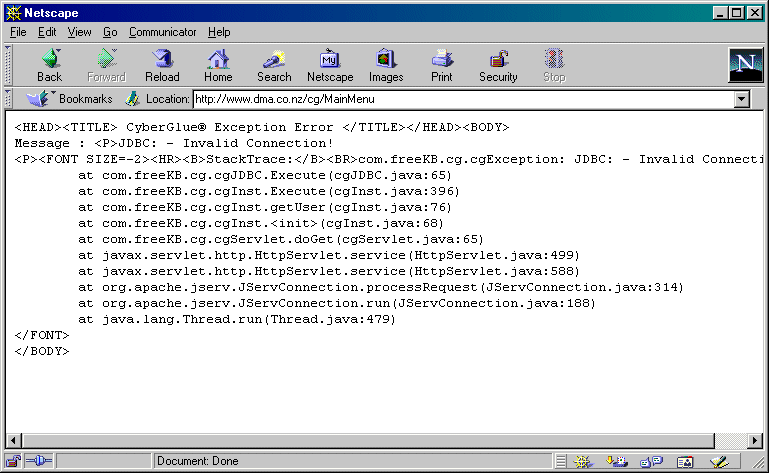Image resolution: width=769 pixels, height=473 pixels.
Task: Open the Communicator menu
Action: coord(162,32)
